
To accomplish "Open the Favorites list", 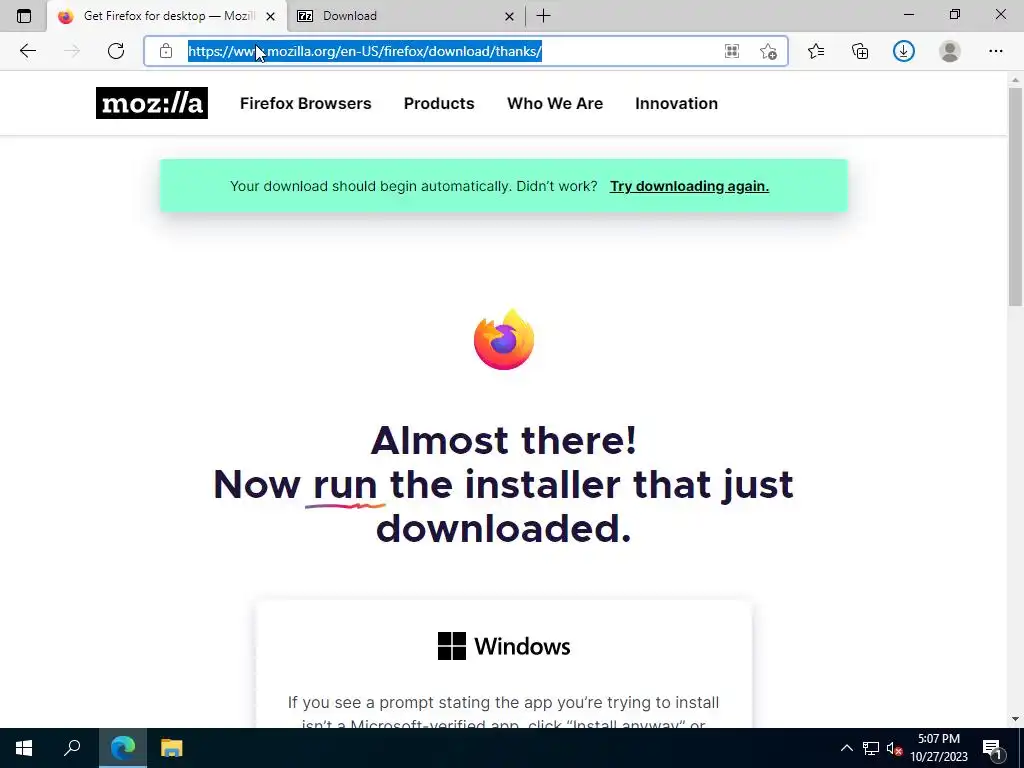I will pyautogui.click(x=816, y=51).
